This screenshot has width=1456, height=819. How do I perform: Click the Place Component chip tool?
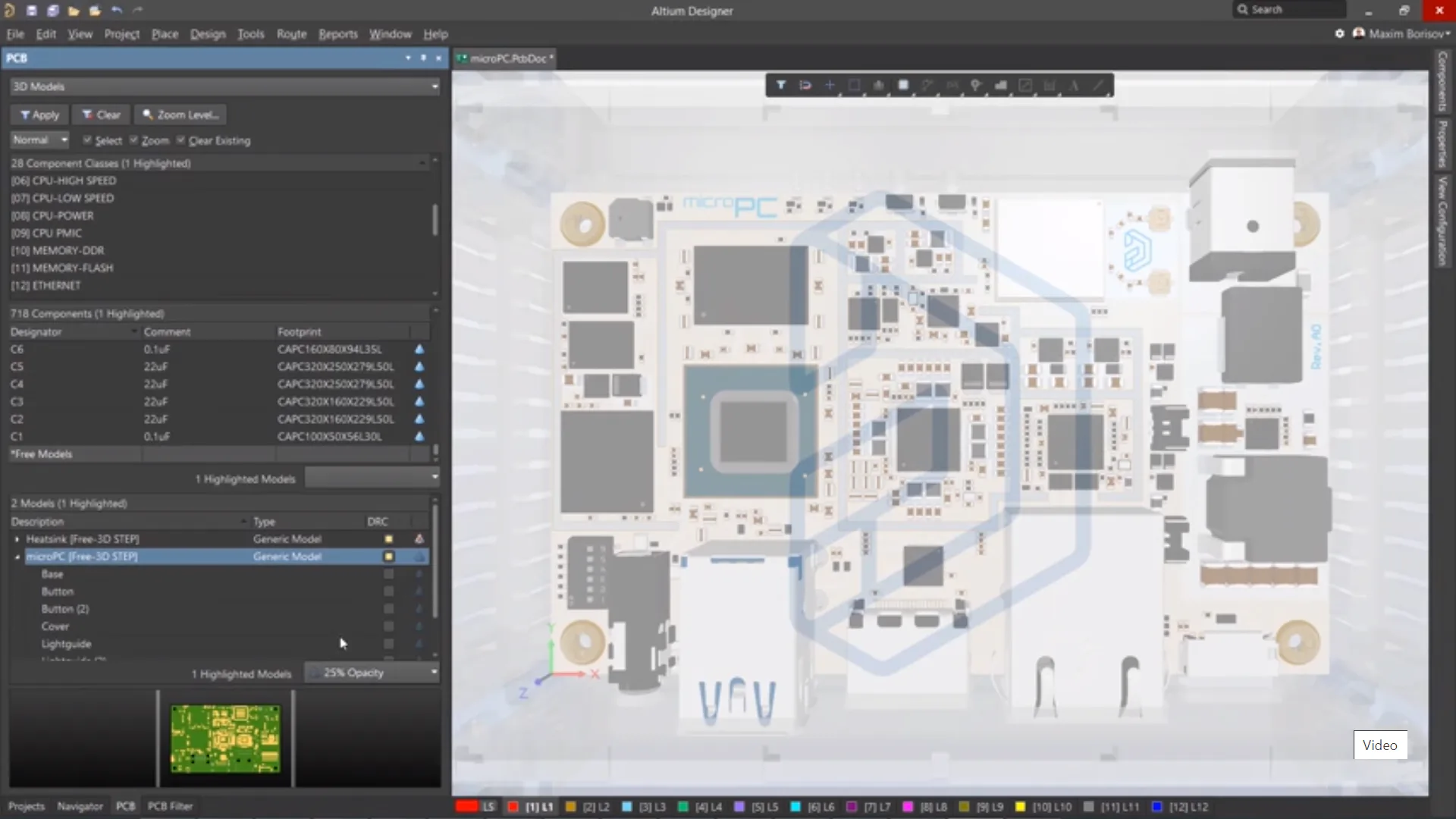[x=903, y=85]
